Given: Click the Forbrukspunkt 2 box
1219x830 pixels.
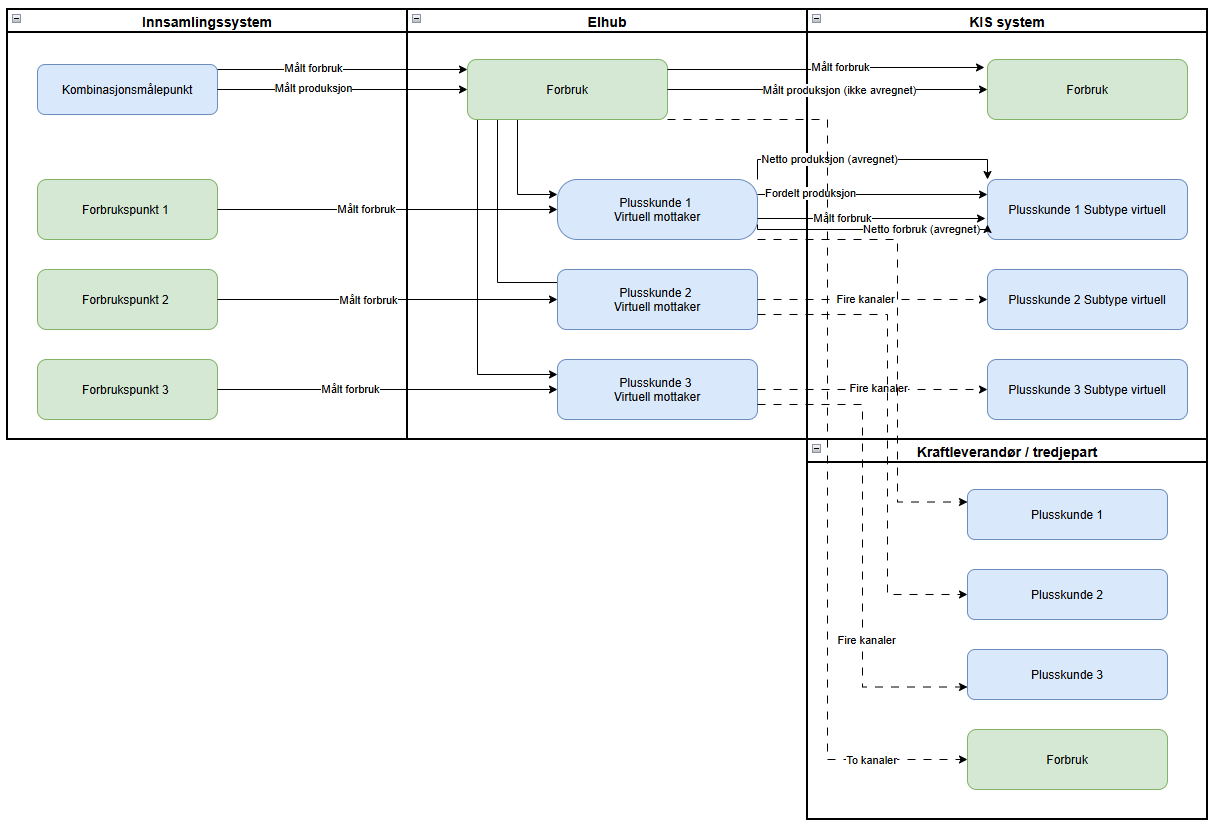Looking at the screenshot, I should point(127,300).
